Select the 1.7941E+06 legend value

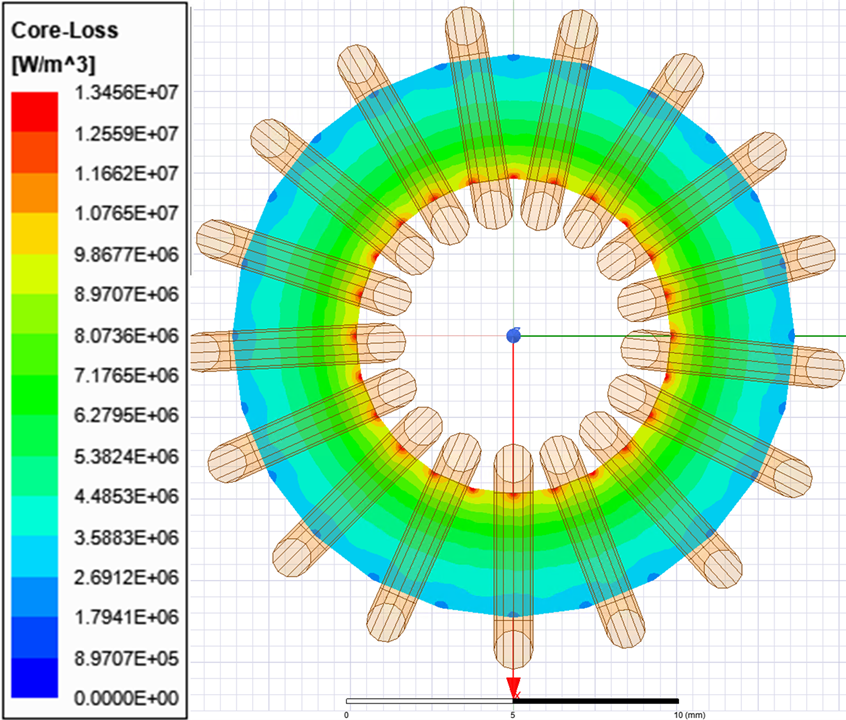(125, 618)
